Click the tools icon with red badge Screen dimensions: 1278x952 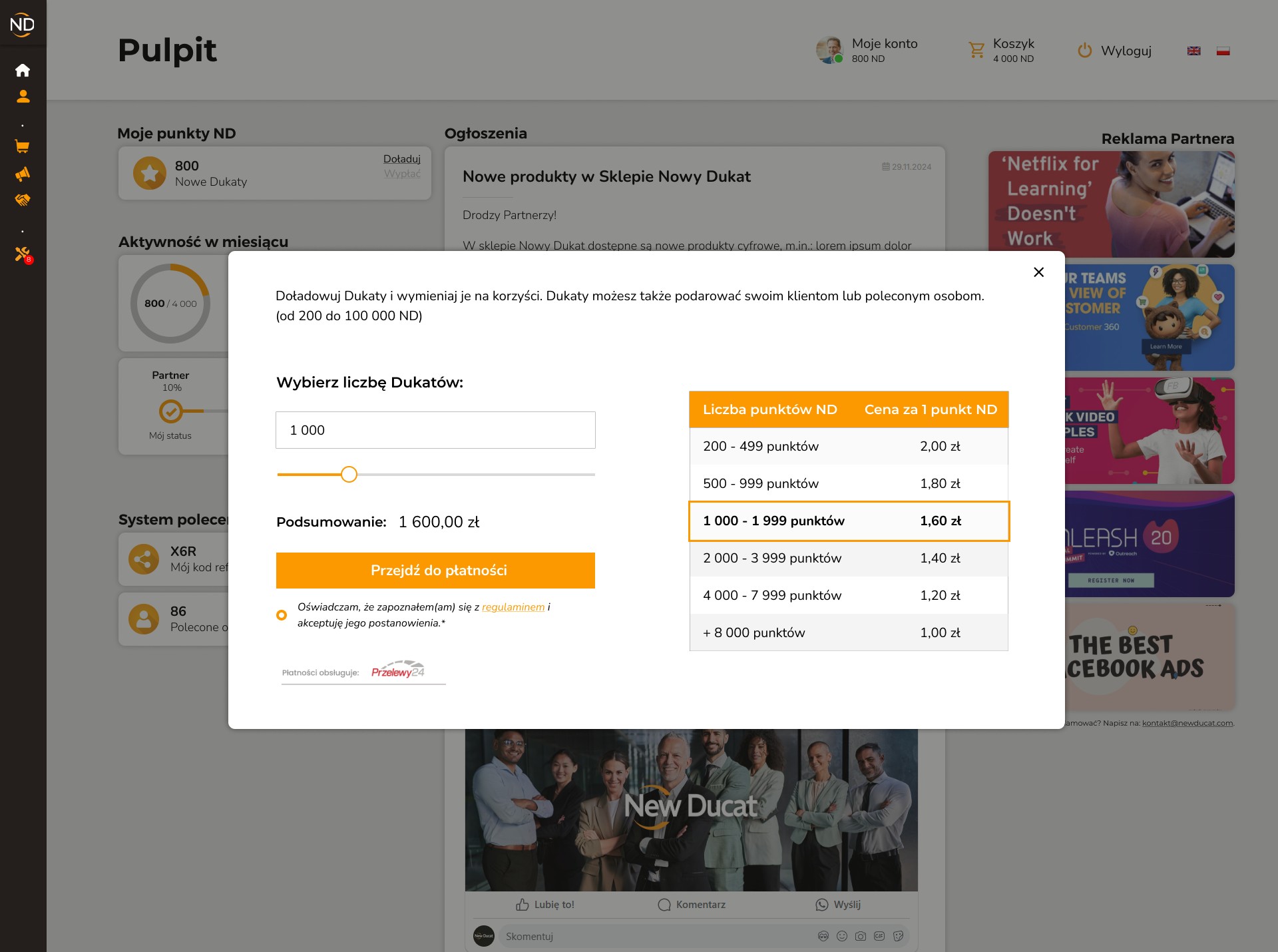(x=23, y=254)
